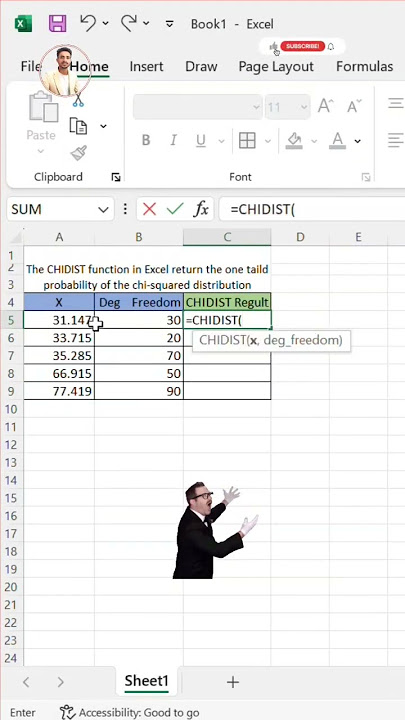
Task: Click the Copy icon
Action: click(x=79, y=126)
